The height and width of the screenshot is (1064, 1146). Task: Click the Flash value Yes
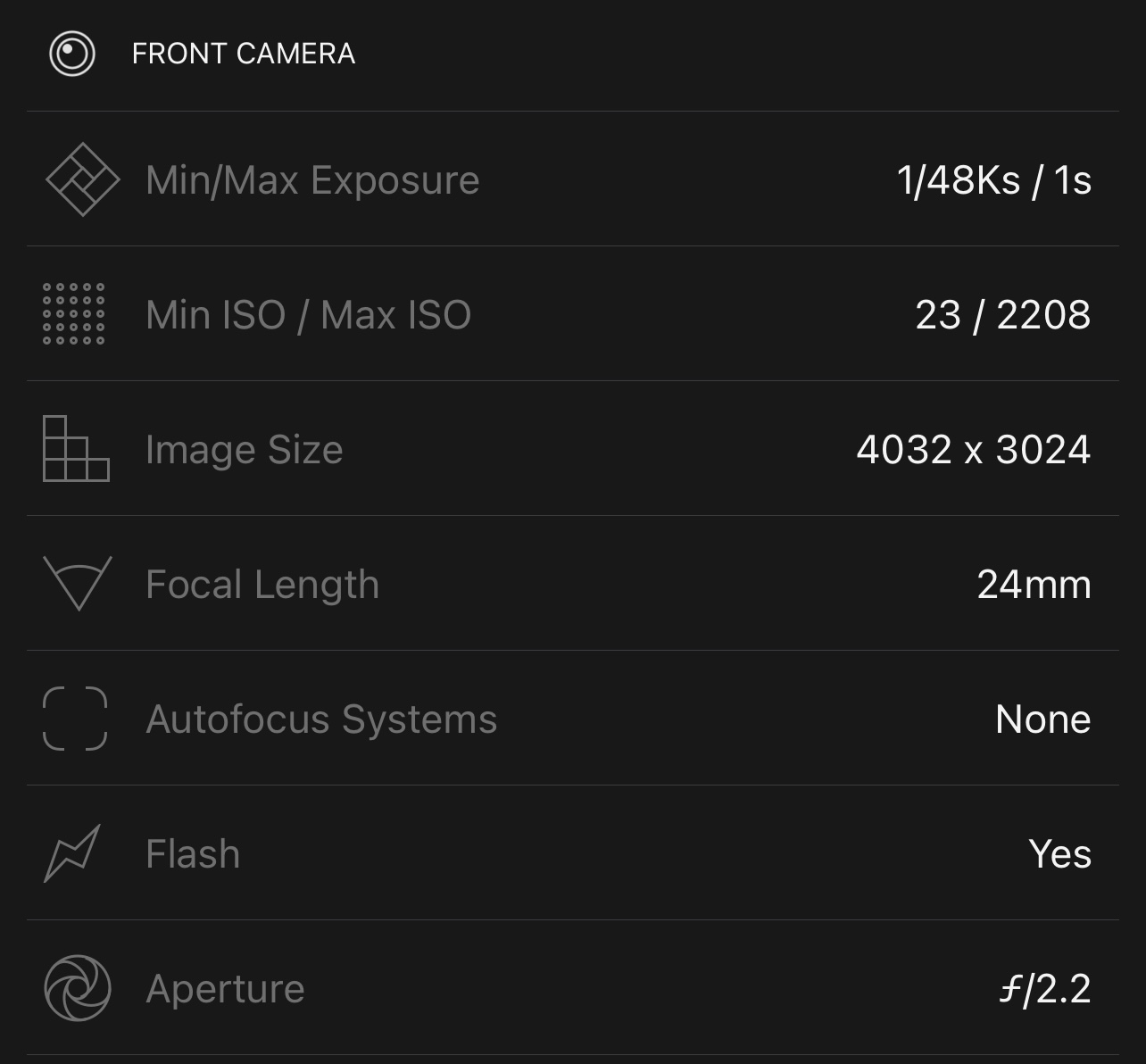(1060, 854)
